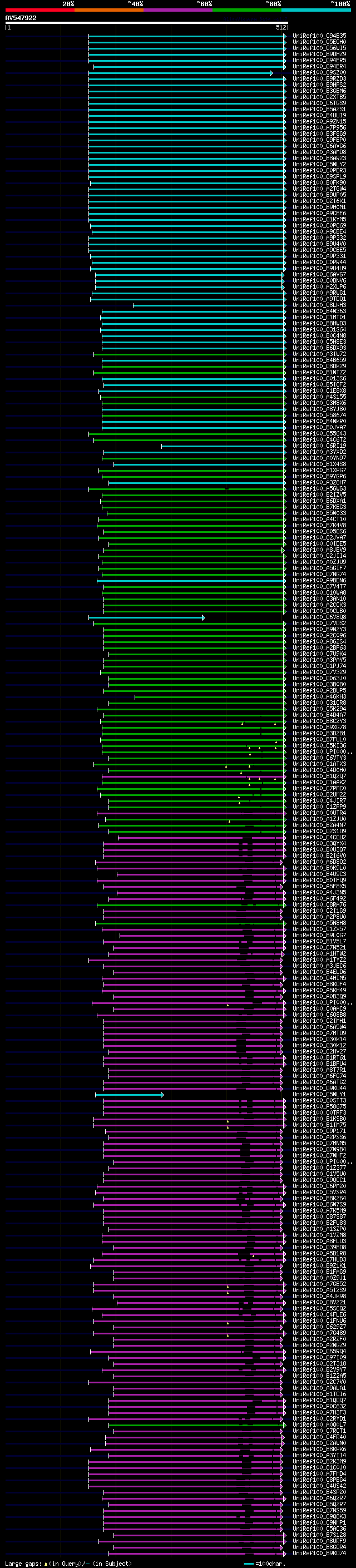356x1568 pixels.
Task: Open hit UniRef100_Q9SZ00
Action: pyautogui.click(x=319, y=72)
